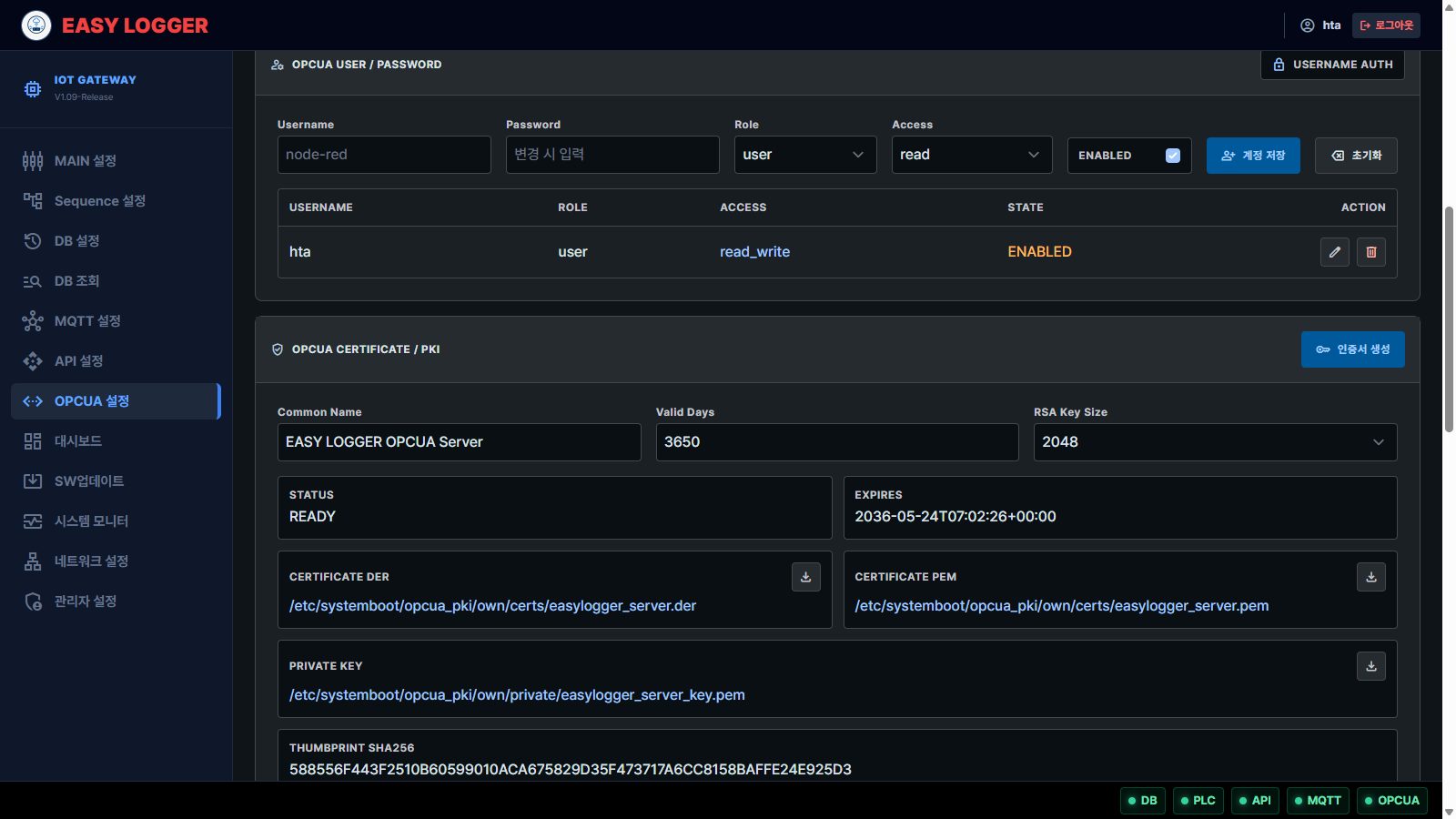Download the Certificate PEM file
Viewport: 1456px width, 819px height.
[x=1371, y=577]
